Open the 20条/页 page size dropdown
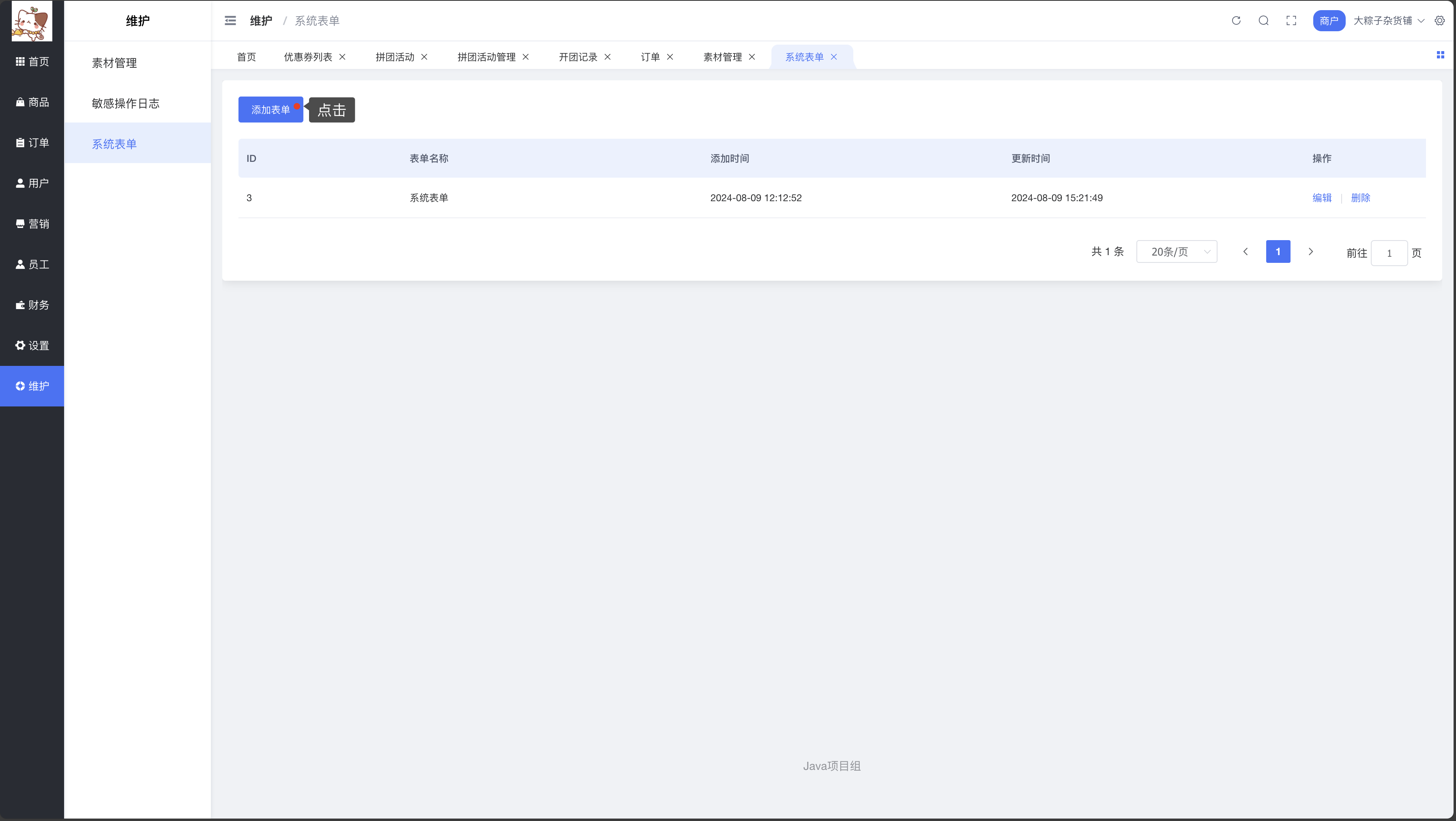This screenshot has height=821, width=1456. (1177, 252)
